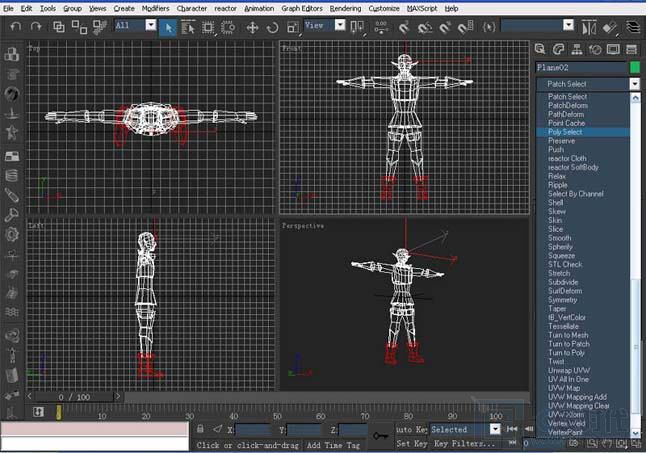Image resolution: width=646 pixels, height=453 pixels.
Task: Select Skin in the modifier list
Action: (x=583, y=220)
